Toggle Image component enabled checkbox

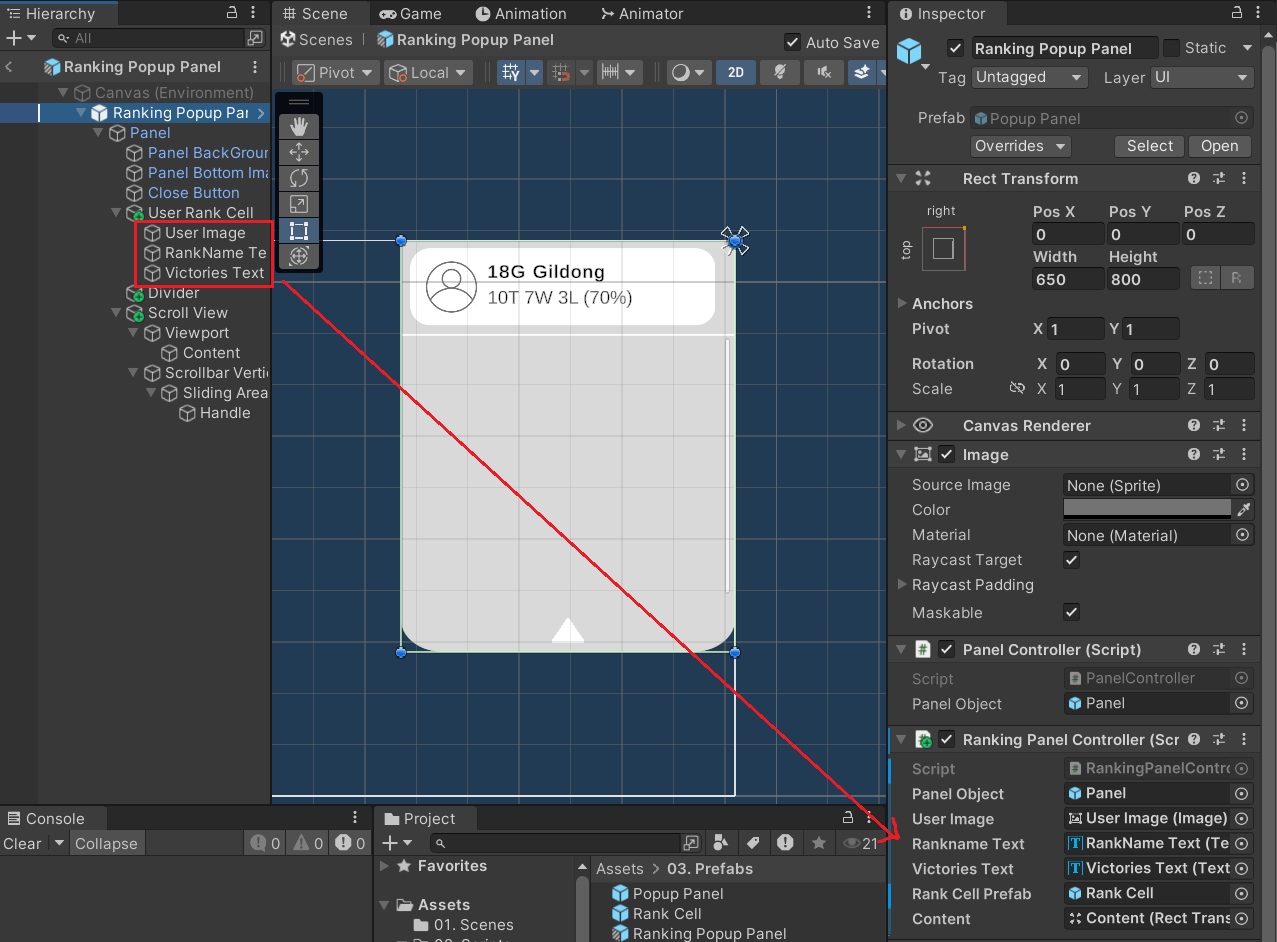[947, 454]
